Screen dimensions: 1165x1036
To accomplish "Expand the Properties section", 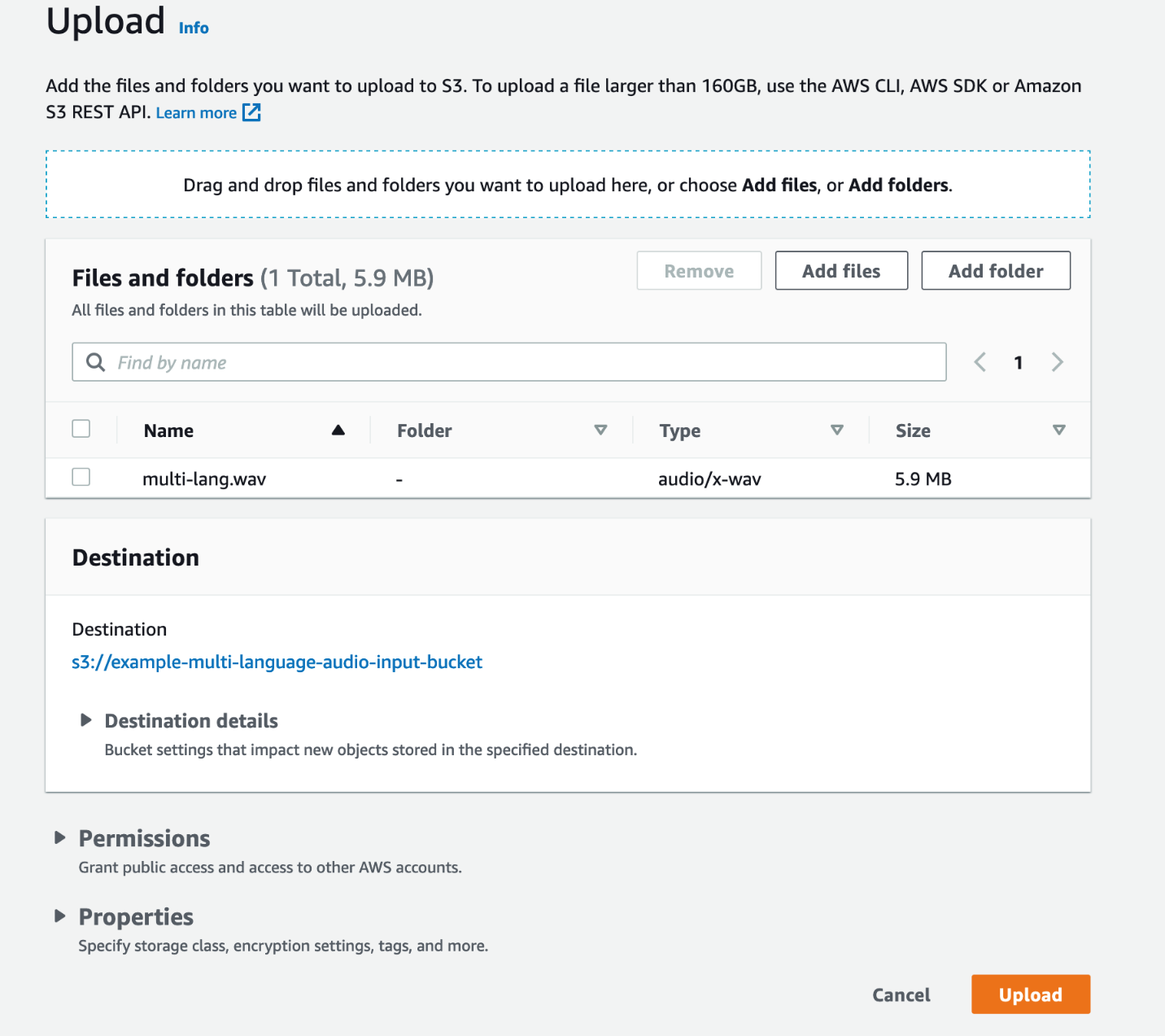I will [59, 916].
